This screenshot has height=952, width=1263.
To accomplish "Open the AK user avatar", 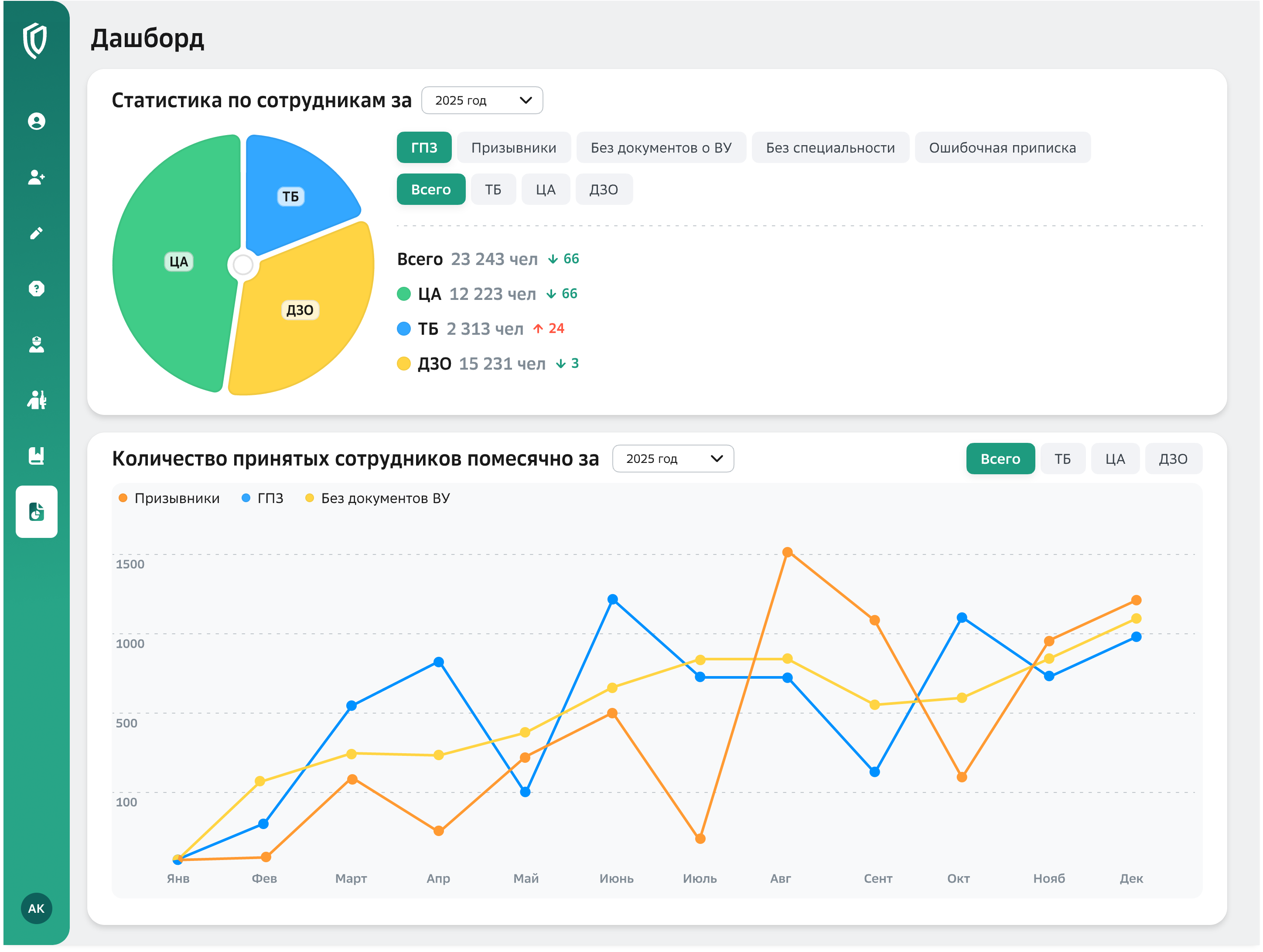I will click(37, 908).
